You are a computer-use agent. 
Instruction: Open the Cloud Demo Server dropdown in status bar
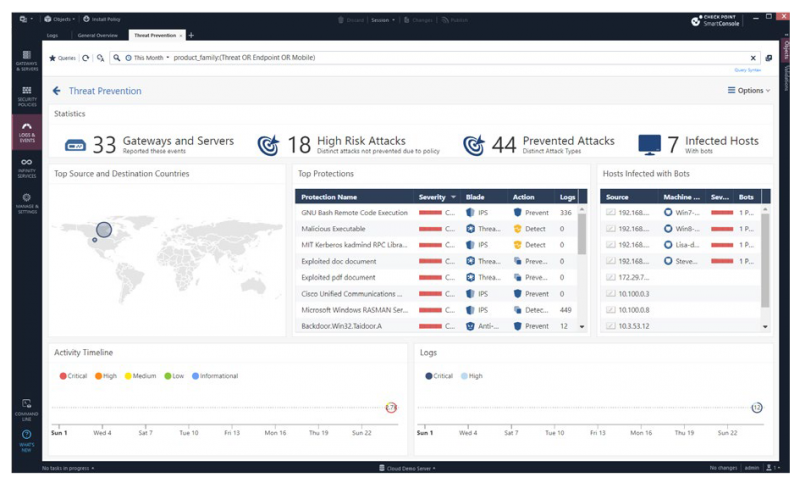pos(407,468)
